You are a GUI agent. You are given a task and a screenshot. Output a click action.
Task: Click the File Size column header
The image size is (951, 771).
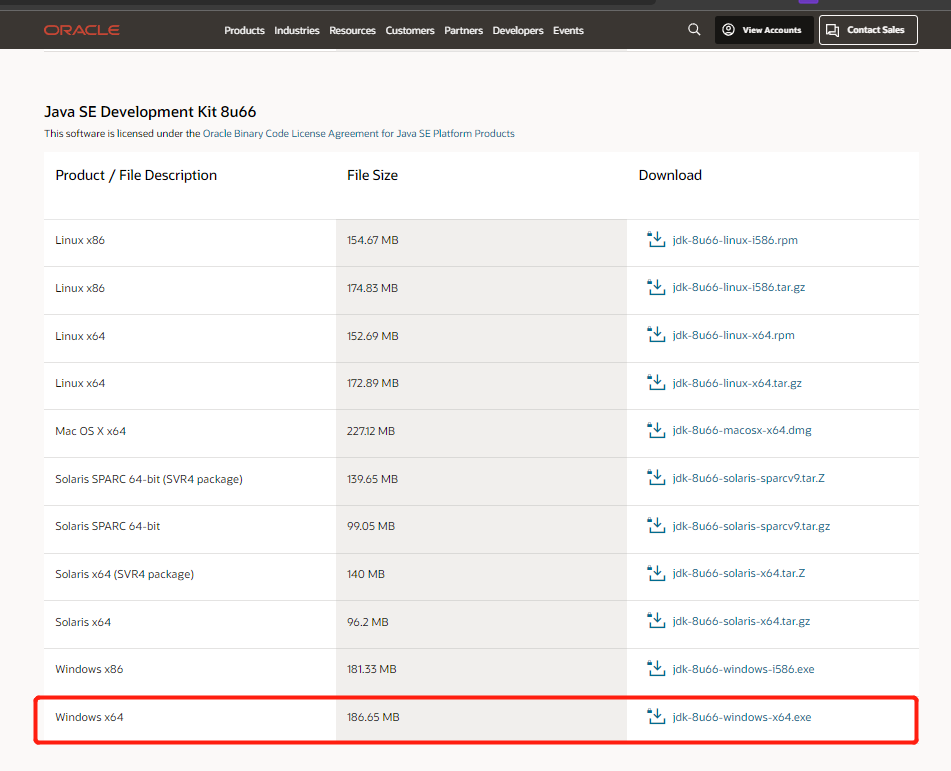click(x=372, y=175)
